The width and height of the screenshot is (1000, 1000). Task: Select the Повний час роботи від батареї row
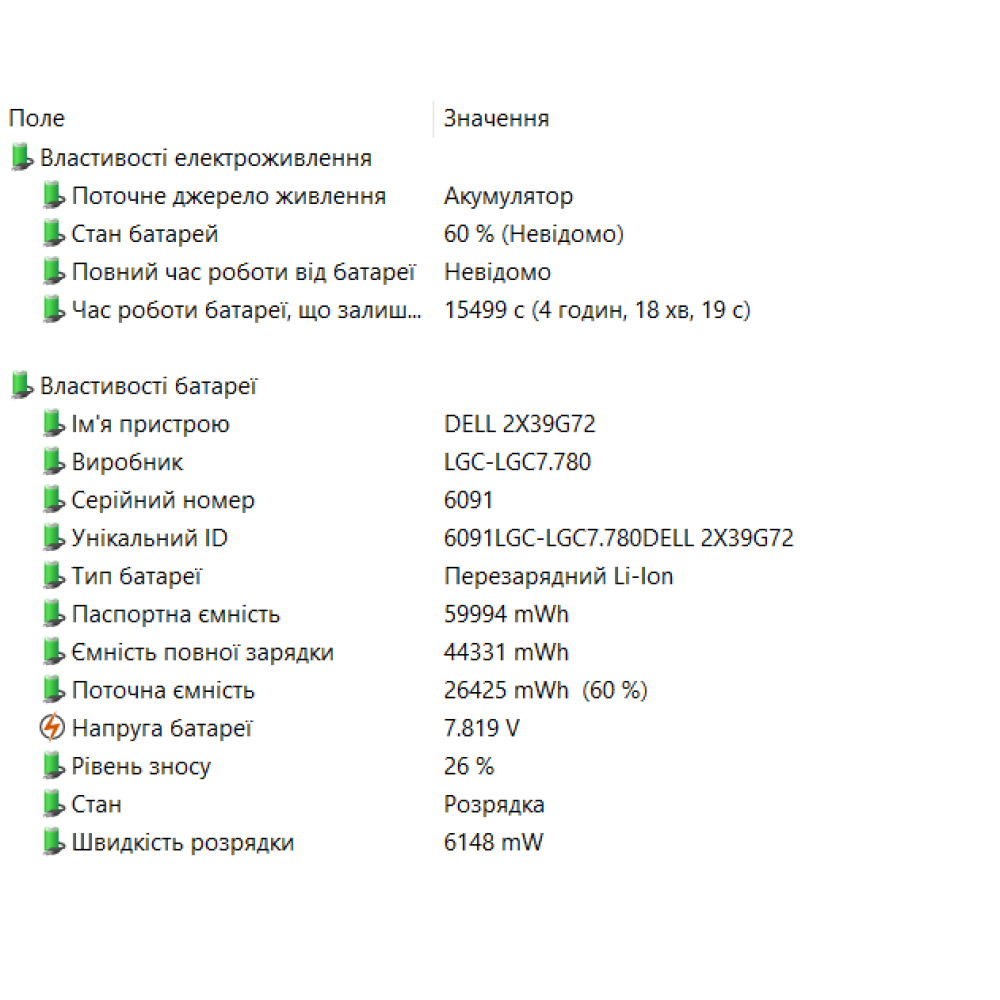click(x=243, y=272)
